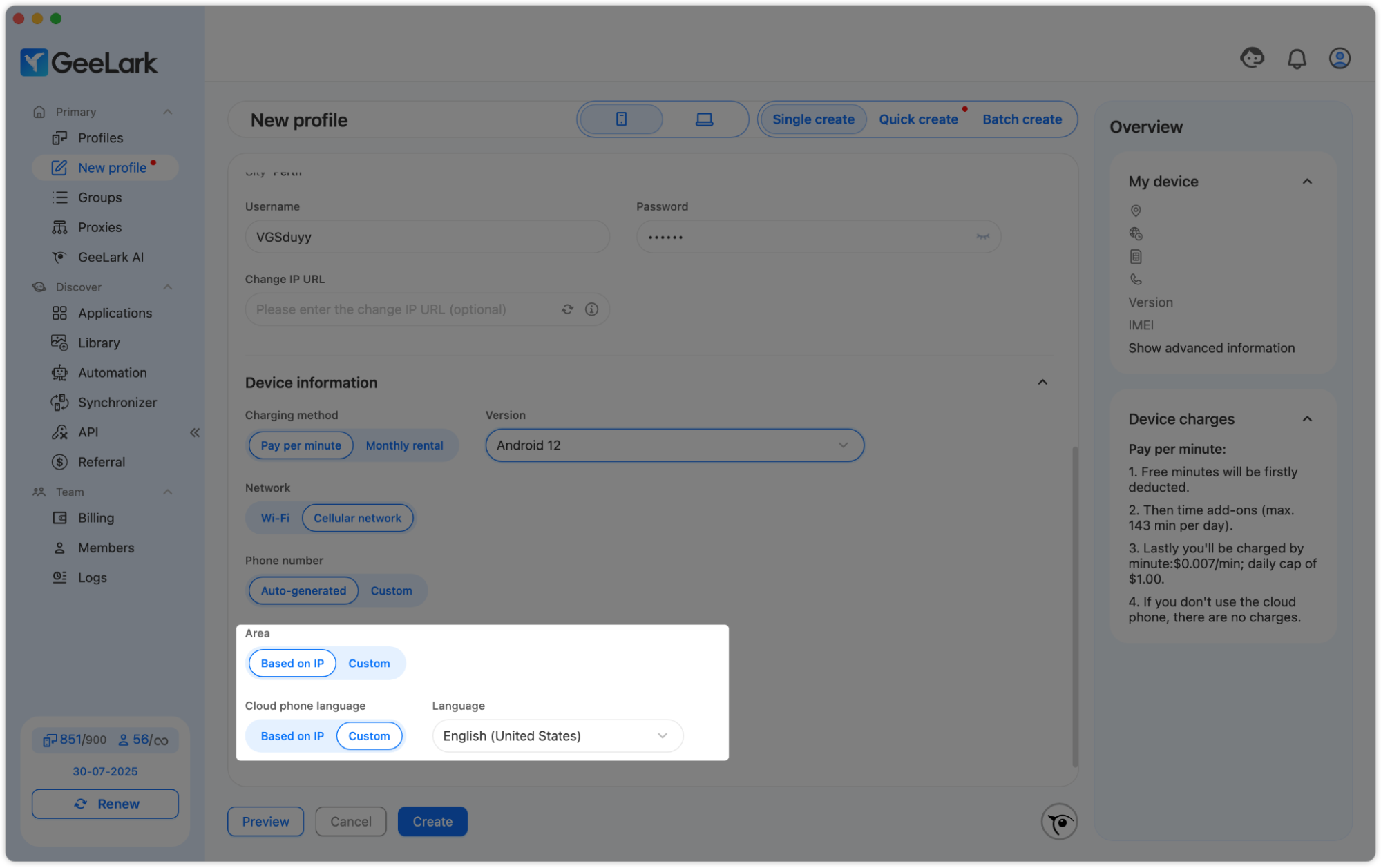
Task: Open notifications bell icon
Action: click(1297, 59)
